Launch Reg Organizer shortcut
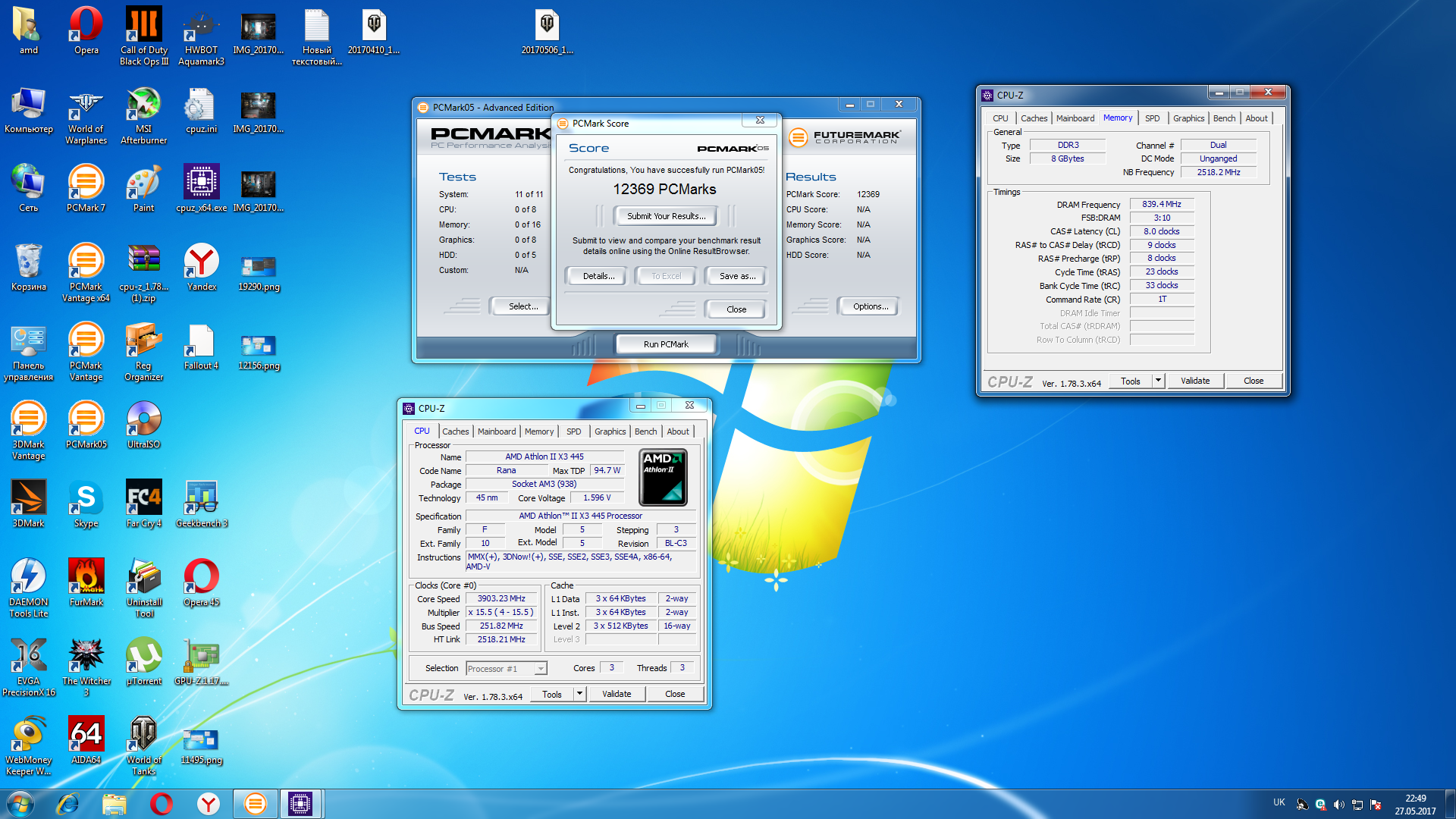 [143, 352]
